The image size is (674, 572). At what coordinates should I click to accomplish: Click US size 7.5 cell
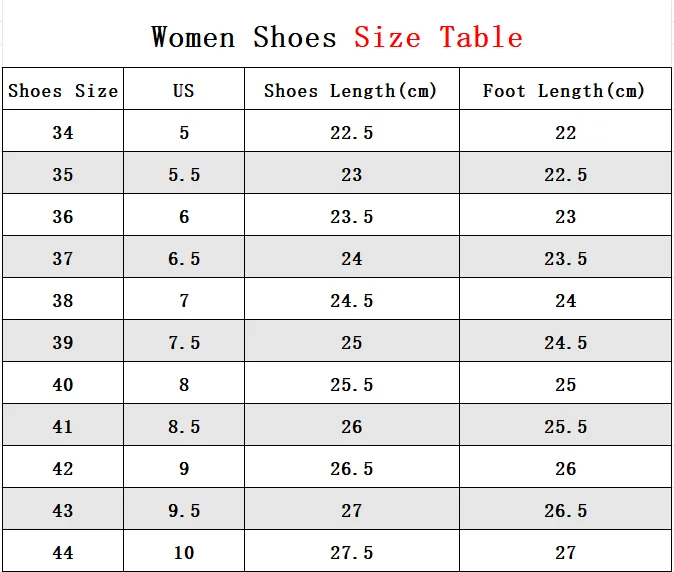pos(183,343)
